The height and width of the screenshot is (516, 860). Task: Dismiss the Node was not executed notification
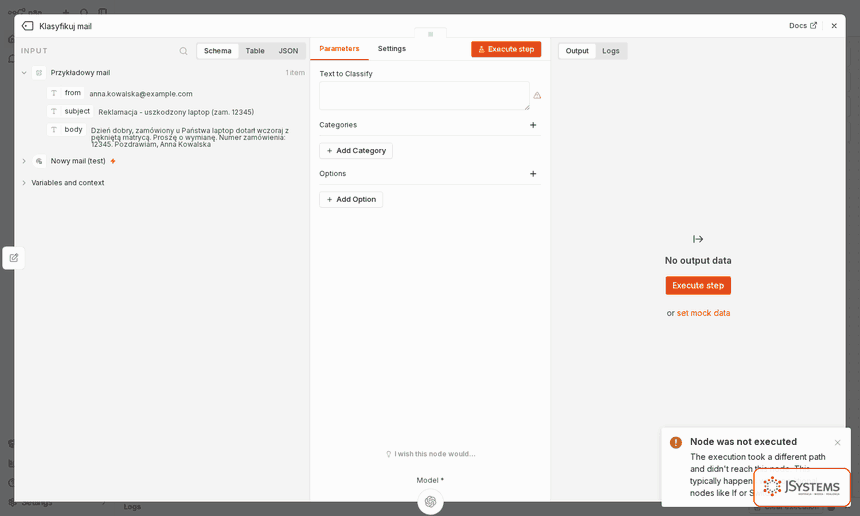(x=838, y=443)
